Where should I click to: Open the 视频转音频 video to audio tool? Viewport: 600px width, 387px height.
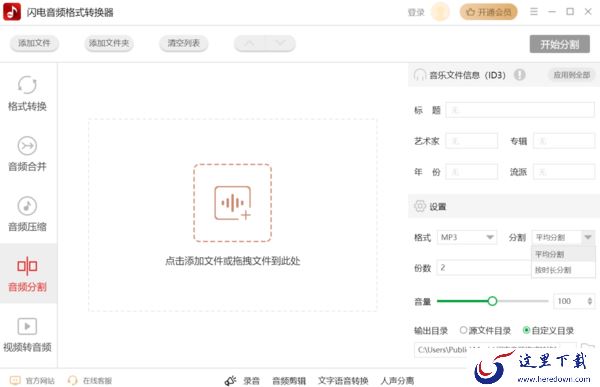[27, 335]
